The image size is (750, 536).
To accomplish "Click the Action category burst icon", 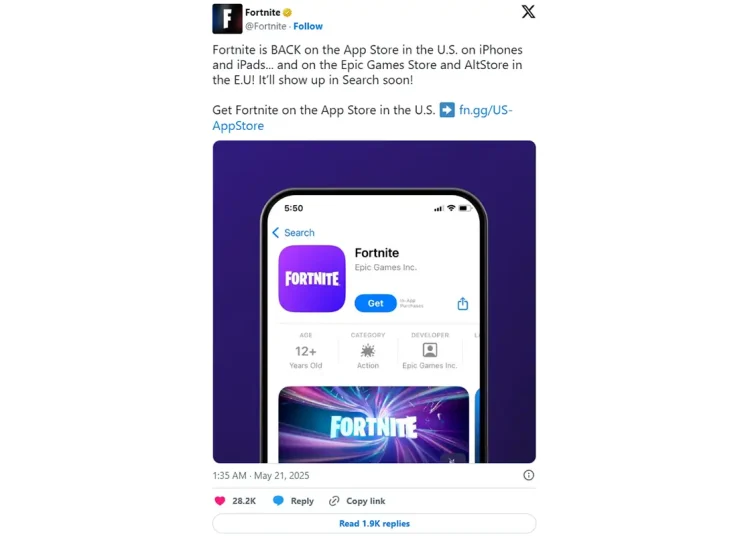I will pos(367,350).
